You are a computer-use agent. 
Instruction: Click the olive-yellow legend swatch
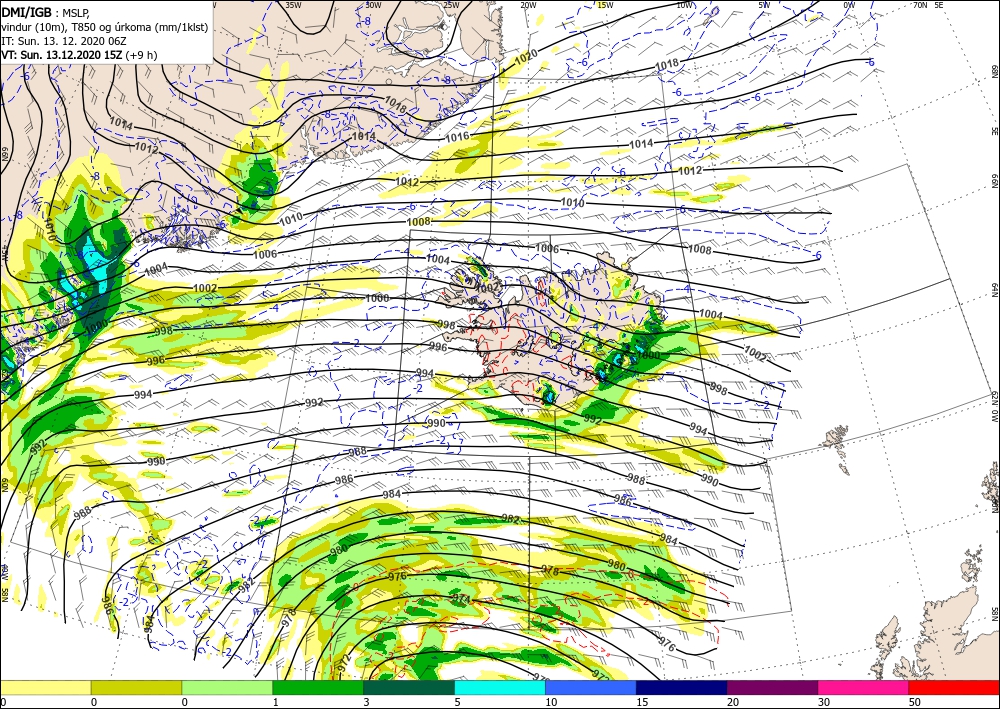pos(136,687)
